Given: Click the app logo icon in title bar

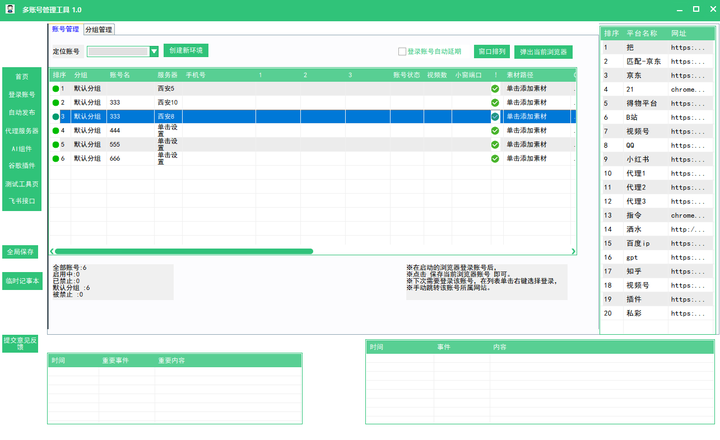Looking at the screenshot, I should [x=10, y=9].
